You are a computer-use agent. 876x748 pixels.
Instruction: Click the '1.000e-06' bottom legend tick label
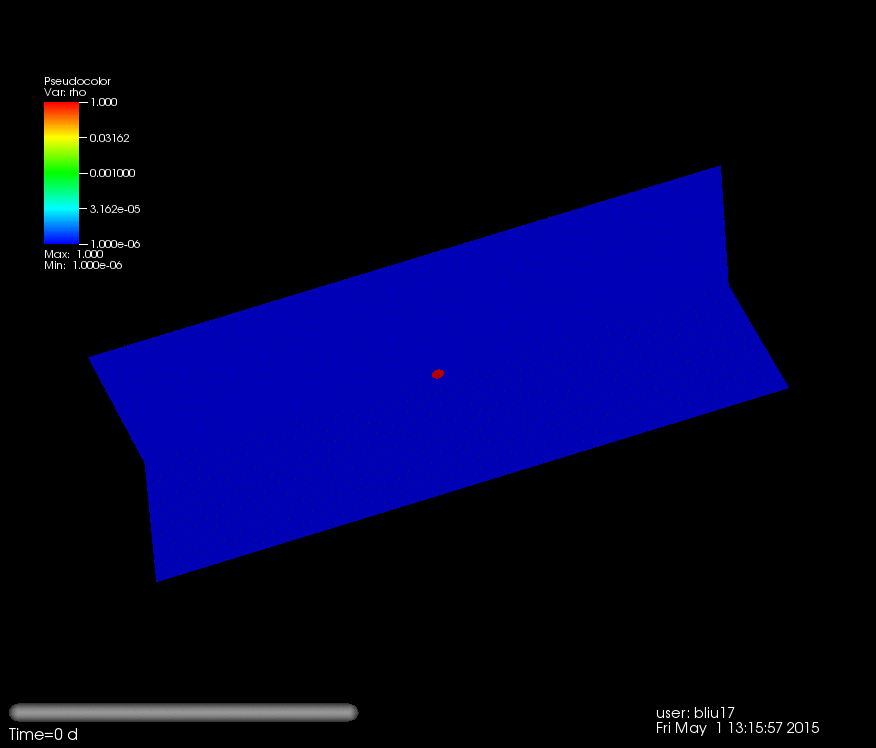[x=115, y=244]
